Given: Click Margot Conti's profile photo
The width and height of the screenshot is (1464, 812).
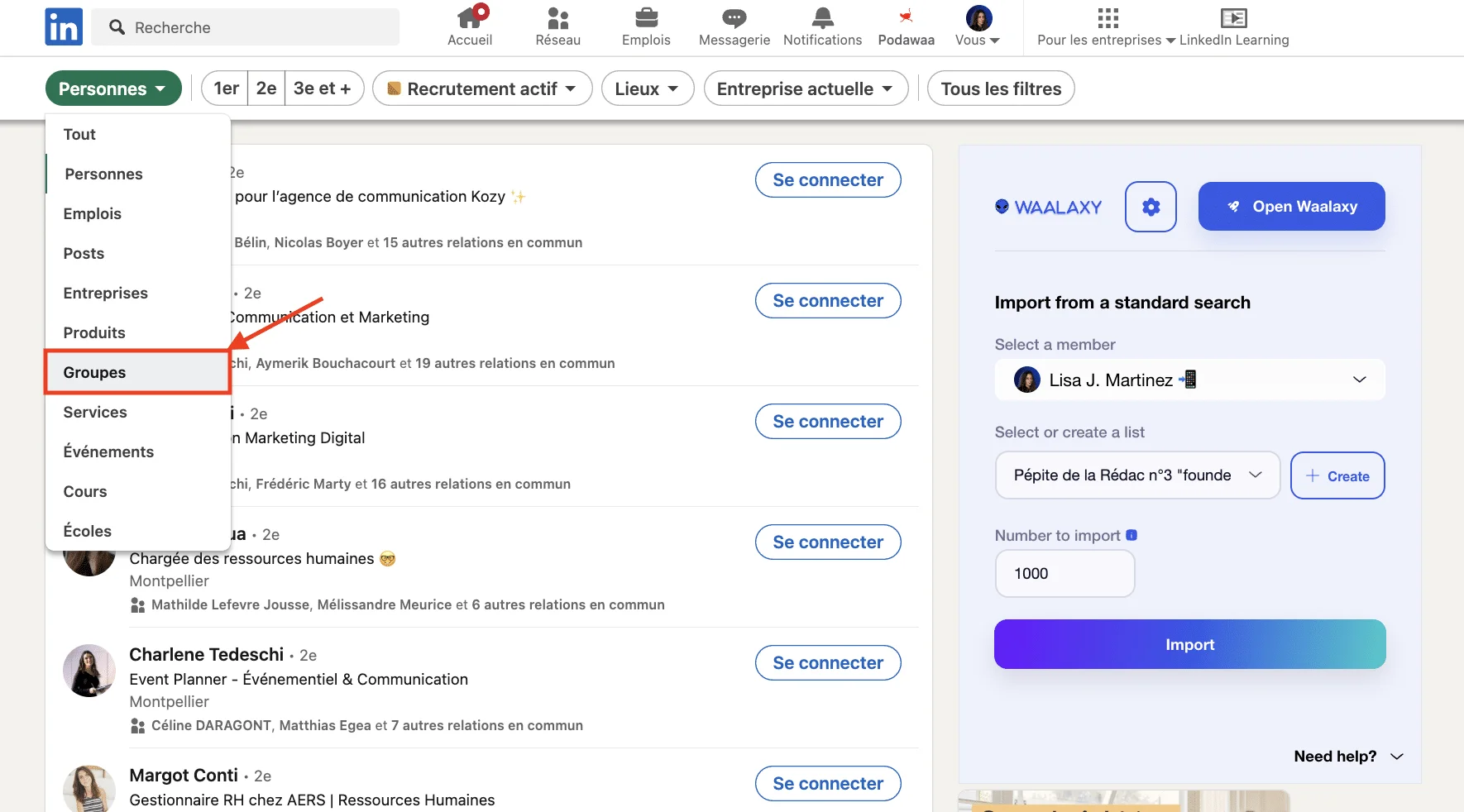Looking at the screenshot, I should click(x=89, y=789).
